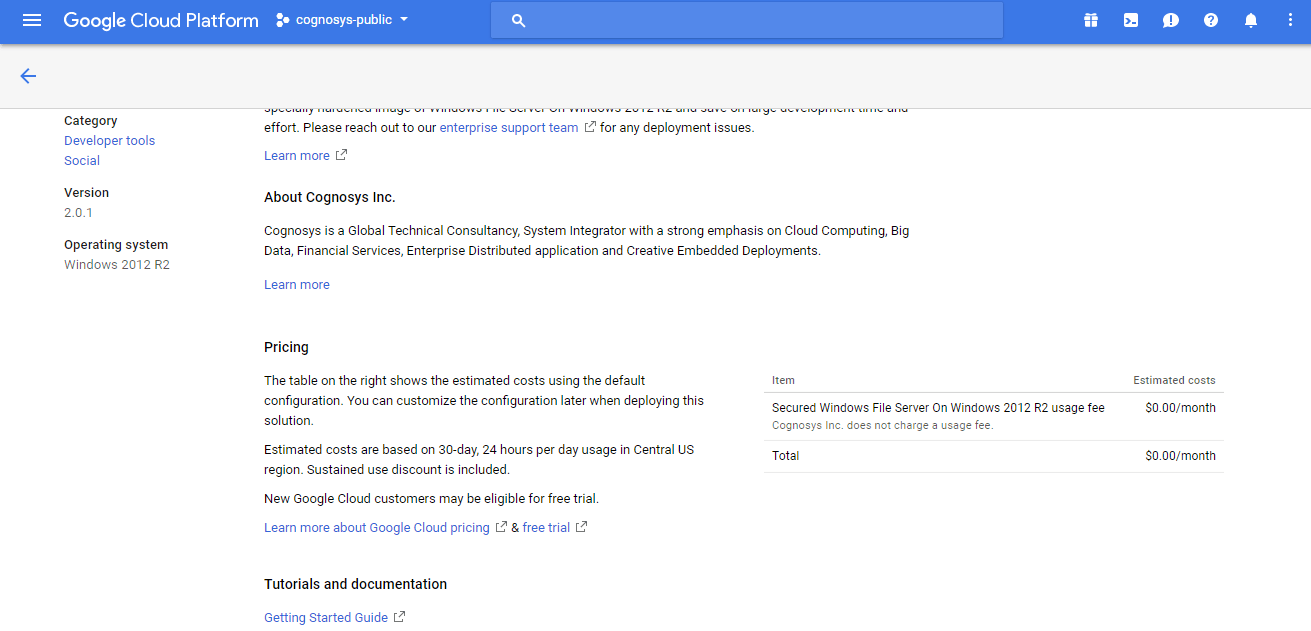Open the Getting Started Guide

click(x=326, y=618)
